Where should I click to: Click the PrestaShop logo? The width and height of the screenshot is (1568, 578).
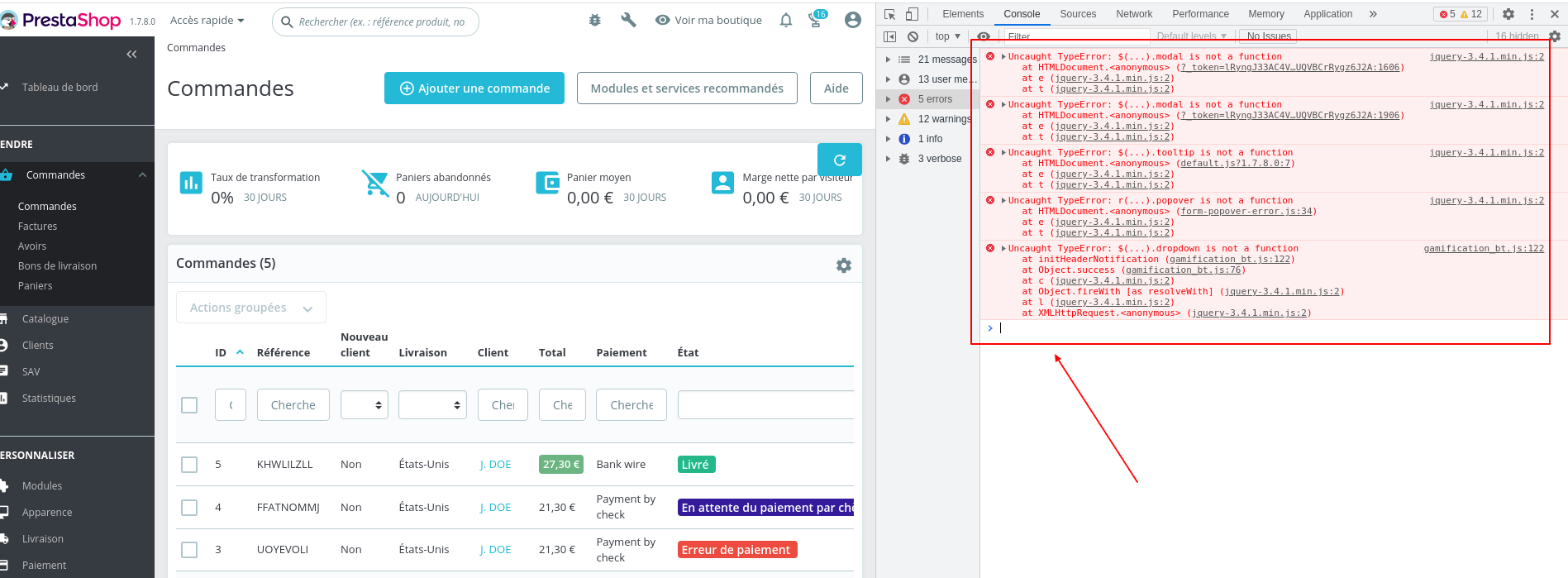click(x=60, y=21)
